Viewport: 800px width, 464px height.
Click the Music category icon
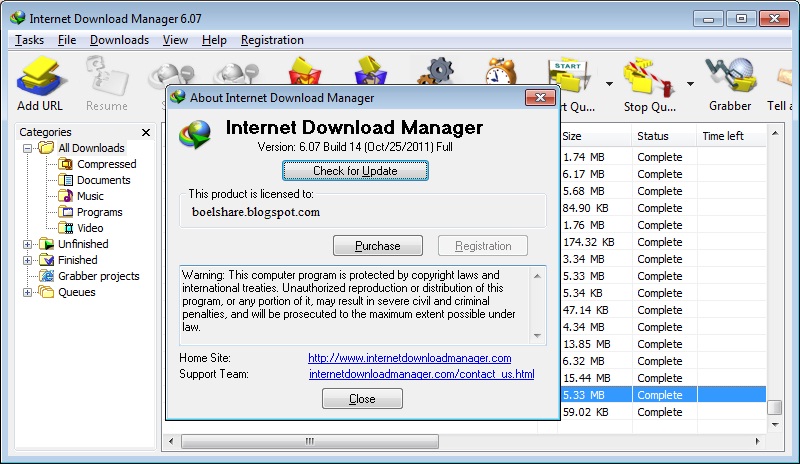tap(65, 196)
